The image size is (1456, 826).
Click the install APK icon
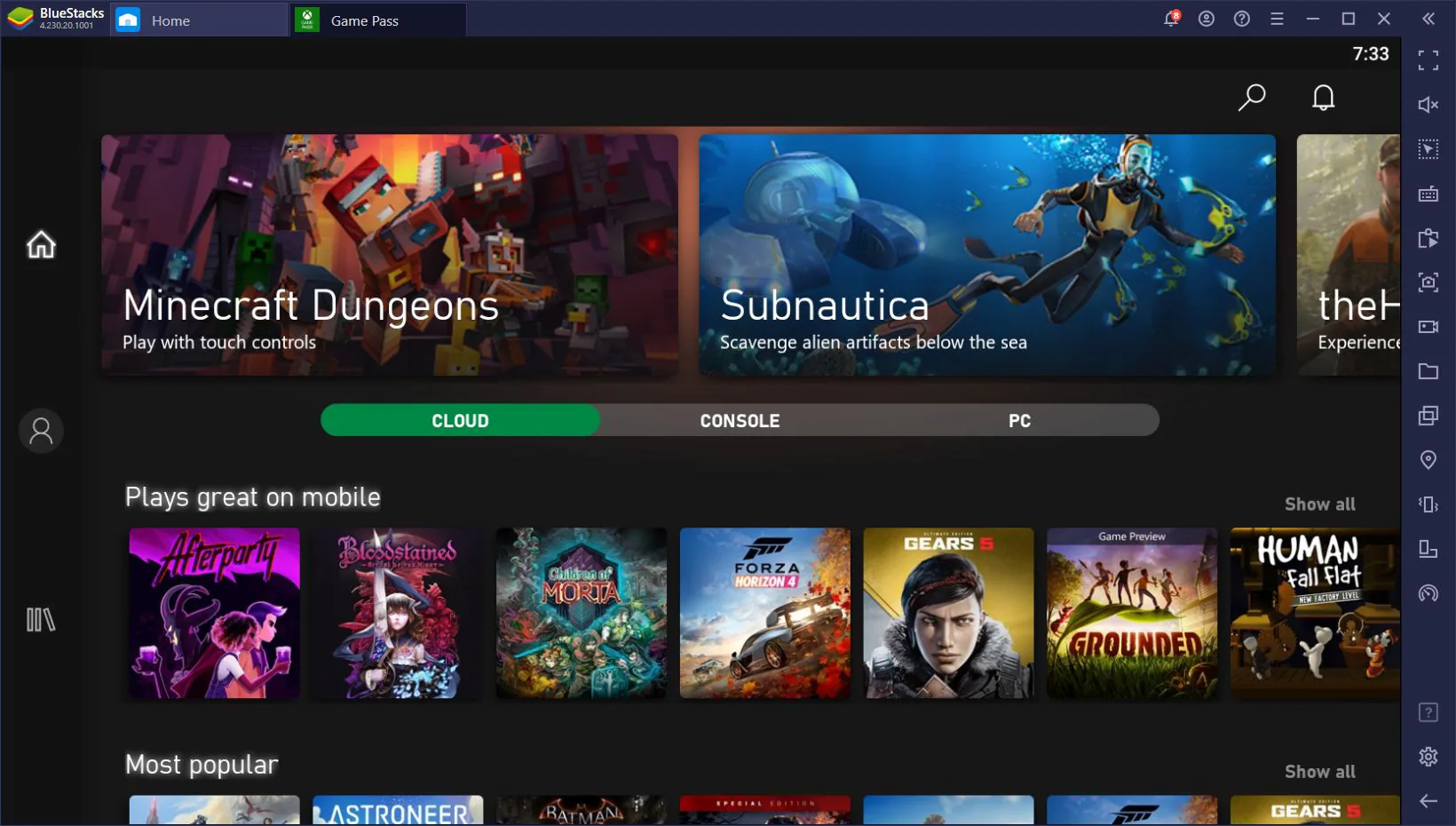pos(1428,238)
